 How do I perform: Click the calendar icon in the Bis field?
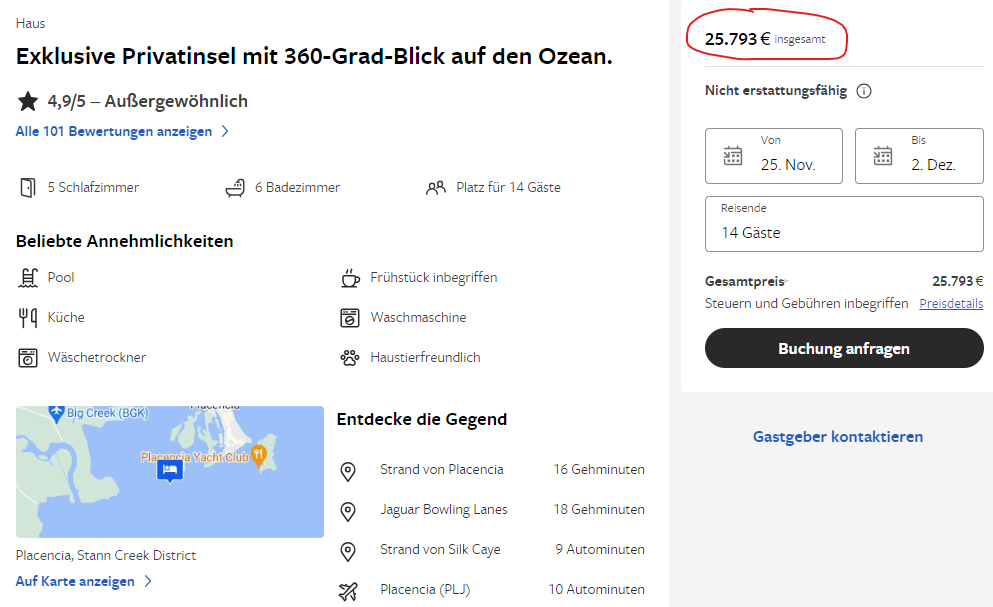tap(883, 155)
